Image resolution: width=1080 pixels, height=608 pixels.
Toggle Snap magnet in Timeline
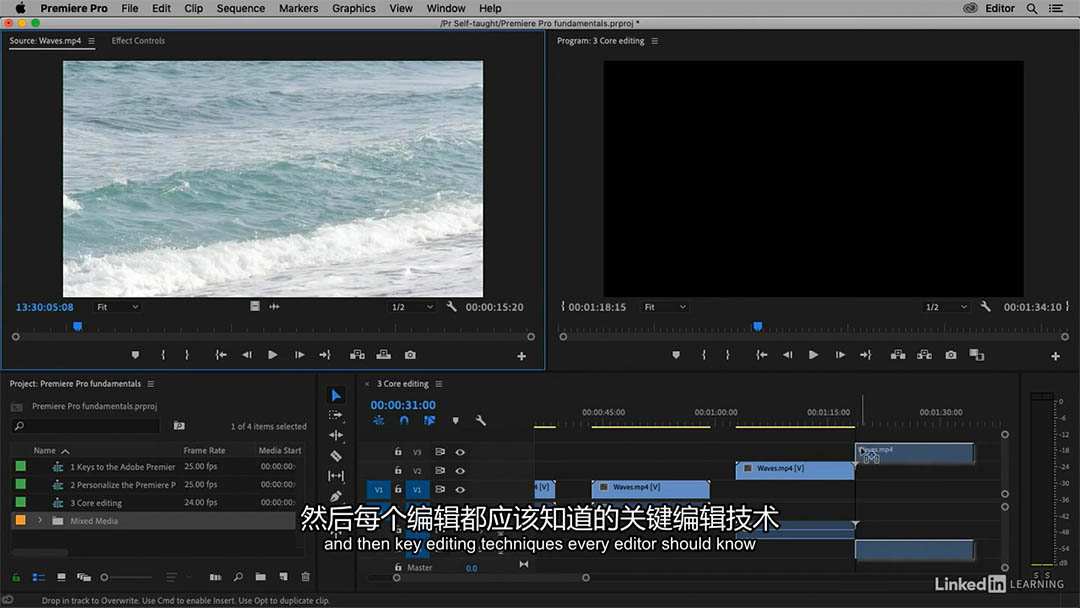404,420
